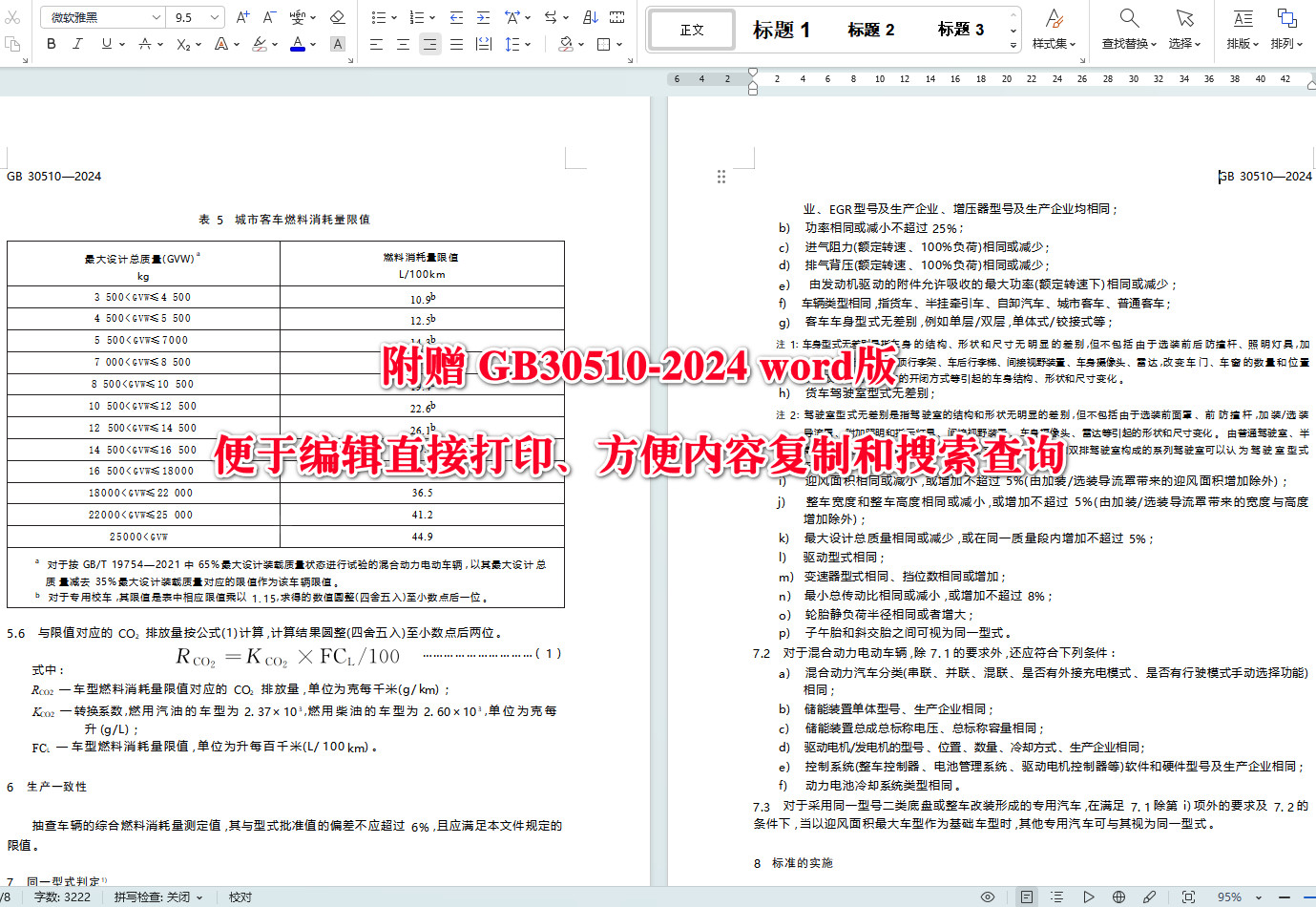Click the distributed alignment icon
Screen dimensions: 1316x907
(x=484, y=44)
